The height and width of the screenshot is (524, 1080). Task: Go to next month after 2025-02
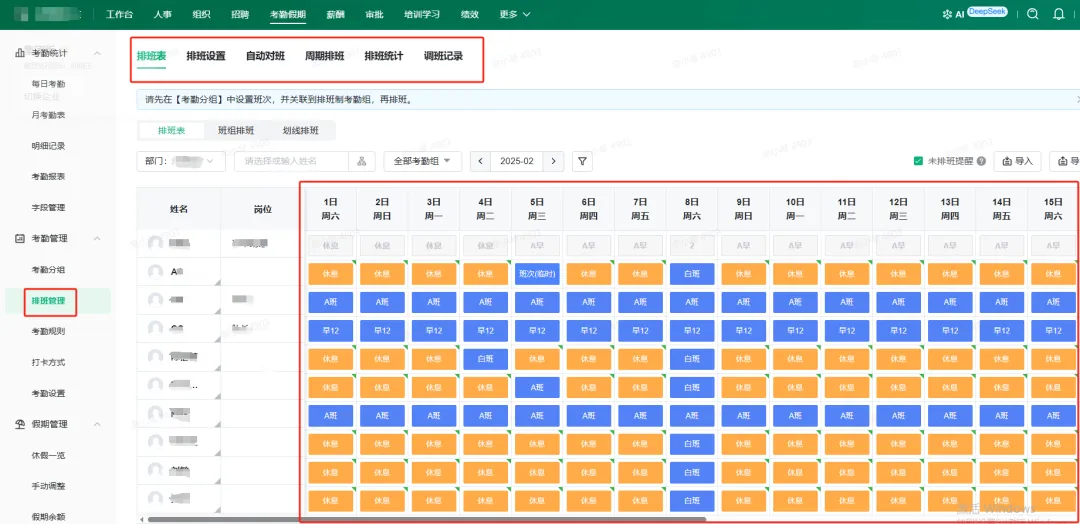pos(553,161)
